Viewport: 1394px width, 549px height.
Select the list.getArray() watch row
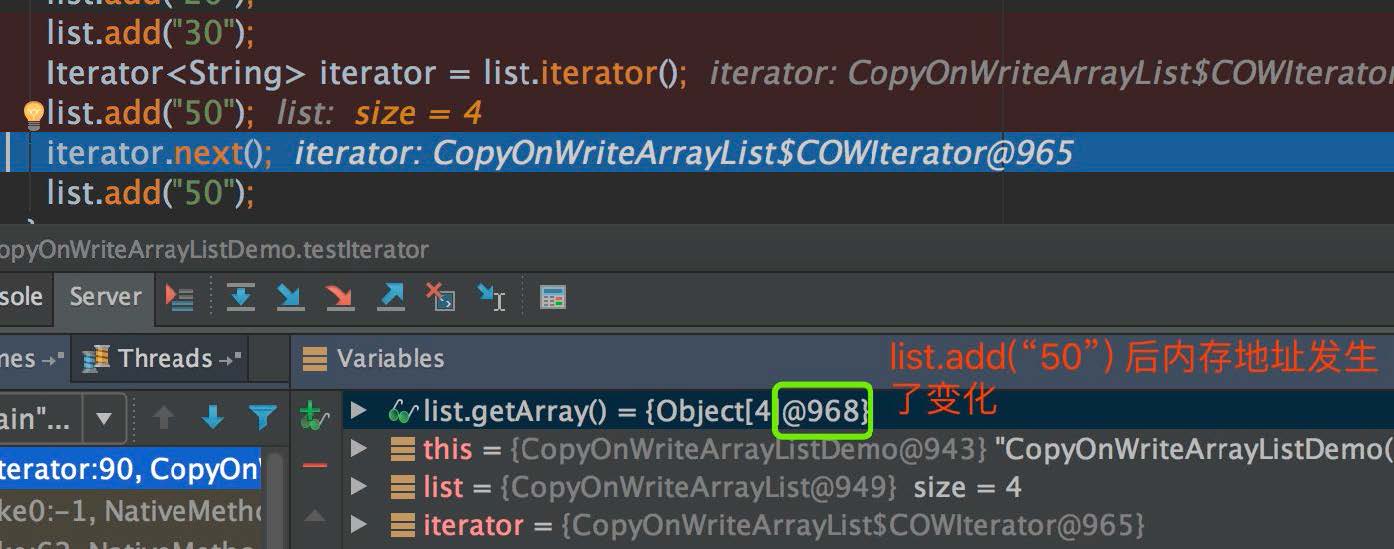pos(868,411)
